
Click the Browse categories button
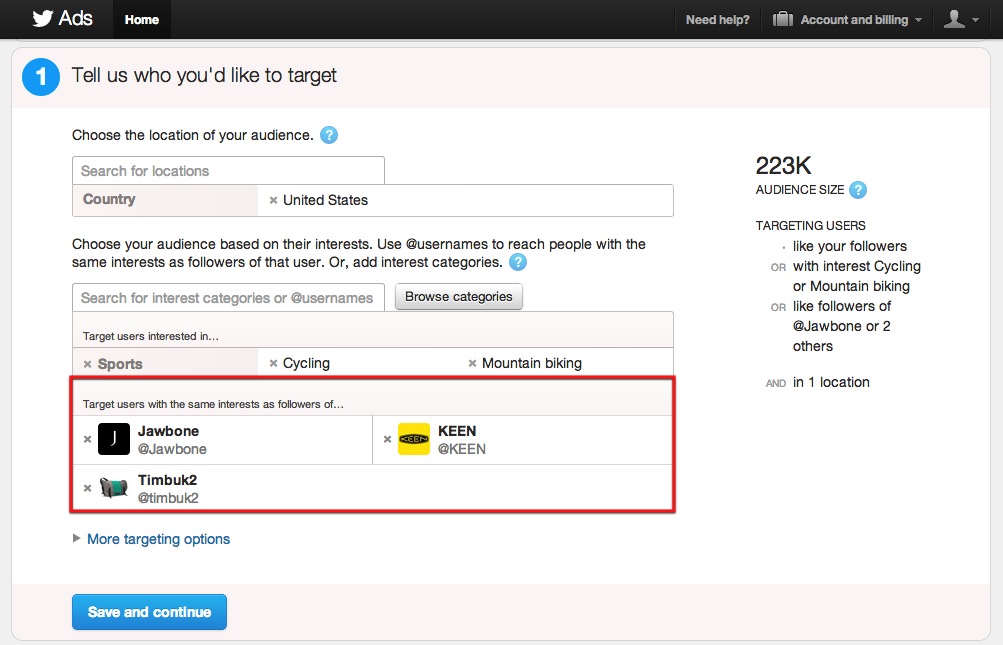pos(459,297)
